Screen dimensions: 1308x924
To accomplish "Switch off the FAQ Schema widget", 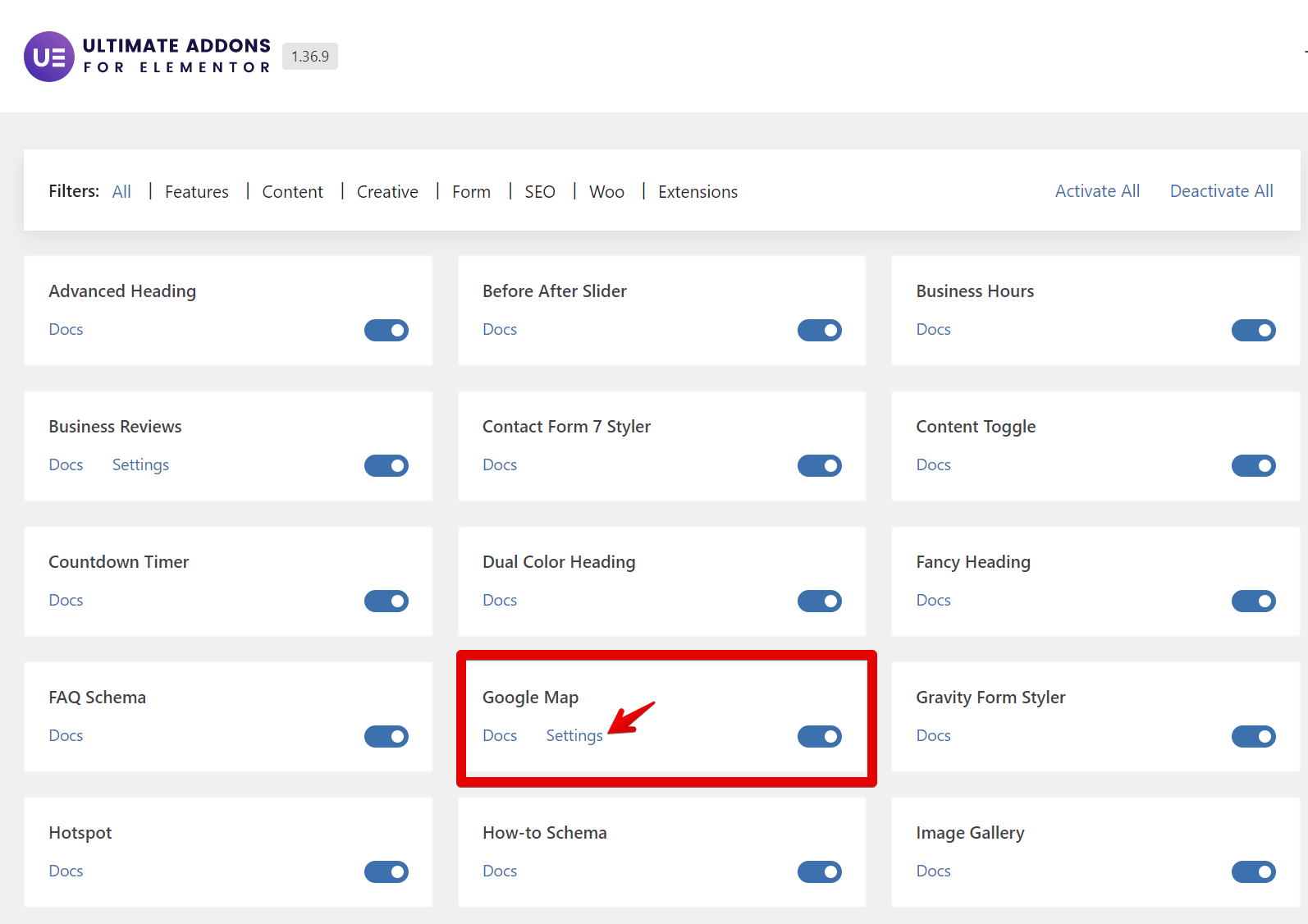I will 386,736.
